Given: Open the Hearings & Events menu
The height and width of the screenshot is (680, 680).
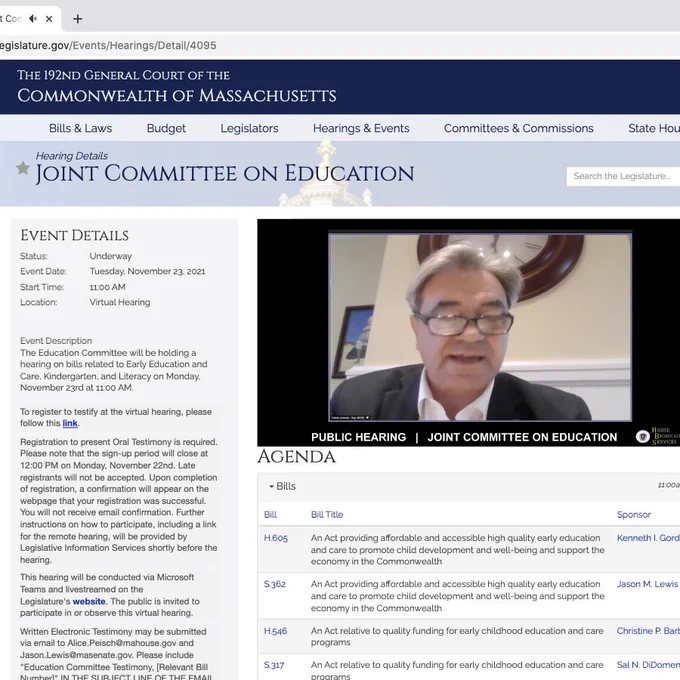Looking at the screenshot, I should point(361,128).
